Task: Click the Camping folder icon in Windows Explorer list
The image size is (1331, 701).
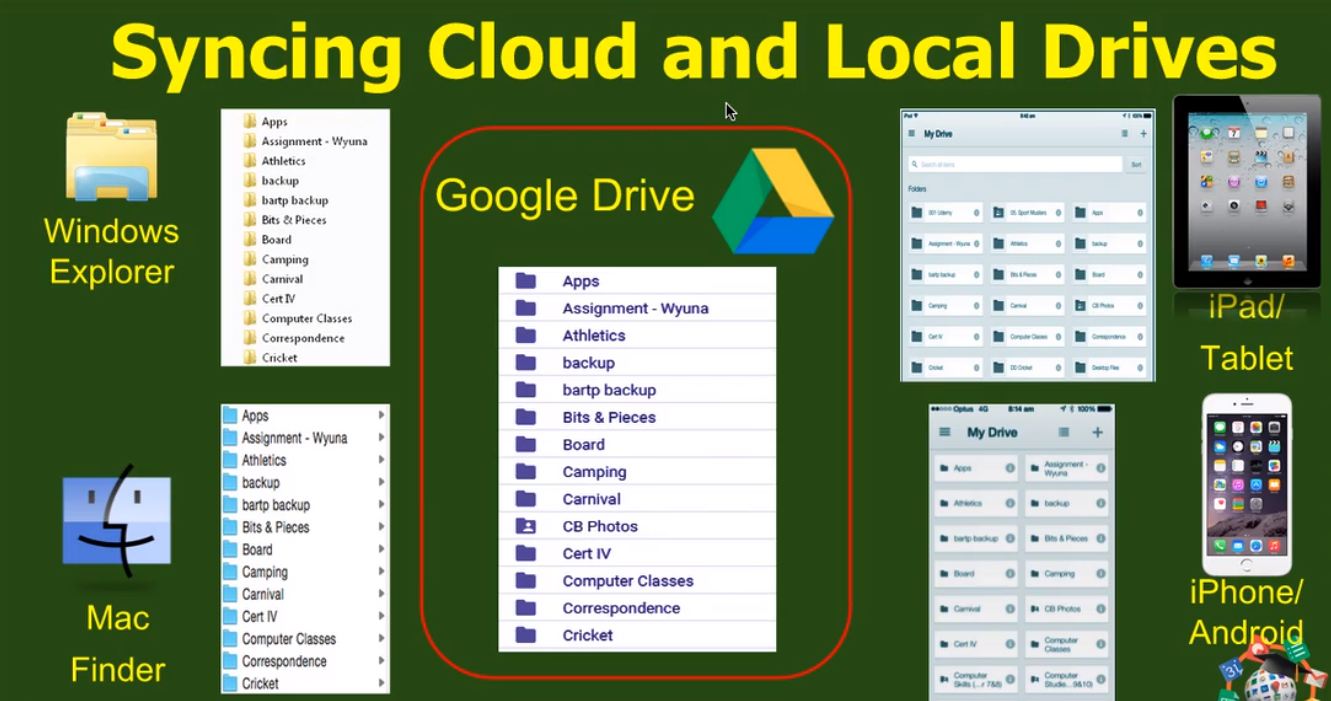Action: coord(250,259)
